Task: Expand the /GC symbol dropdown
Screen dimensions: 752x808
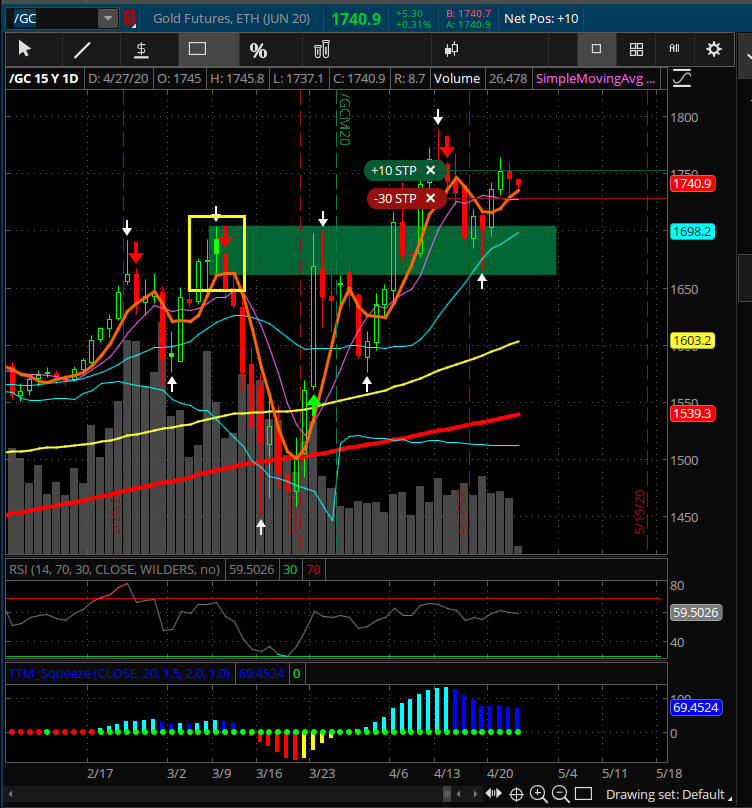Action: click(x=106, y=18)
